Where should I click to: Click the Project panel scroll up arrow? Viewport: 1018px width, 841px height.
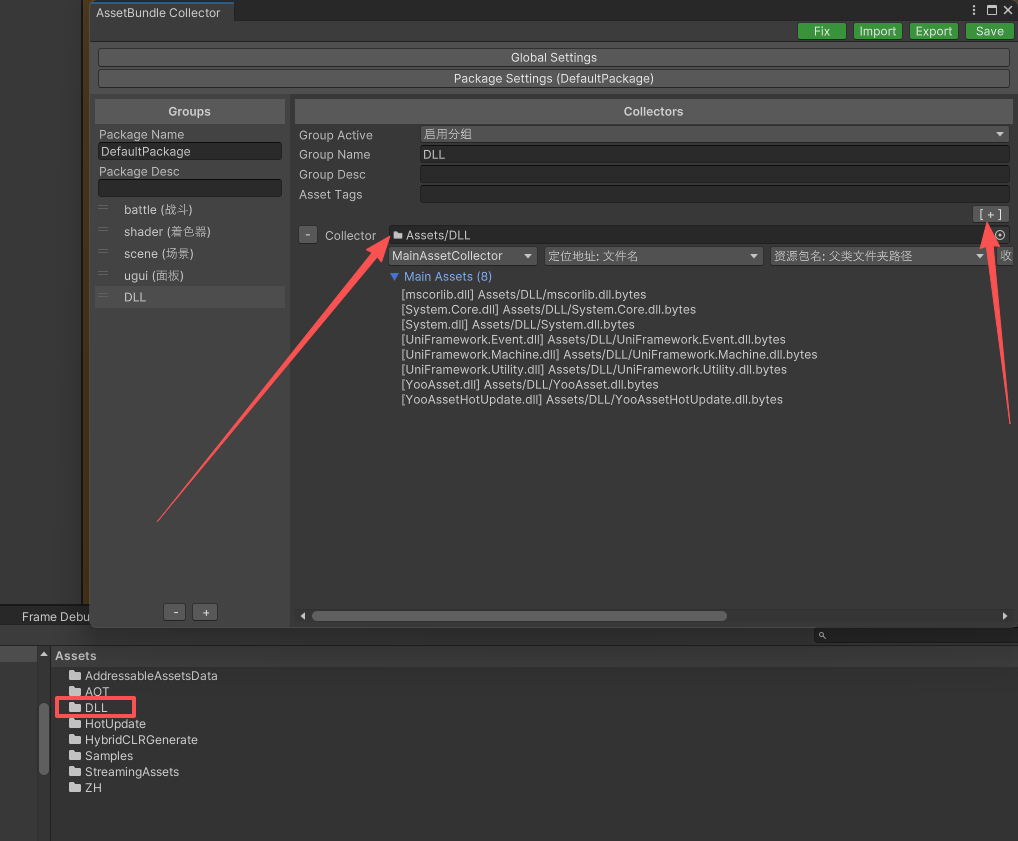click(x=43, y=654)
